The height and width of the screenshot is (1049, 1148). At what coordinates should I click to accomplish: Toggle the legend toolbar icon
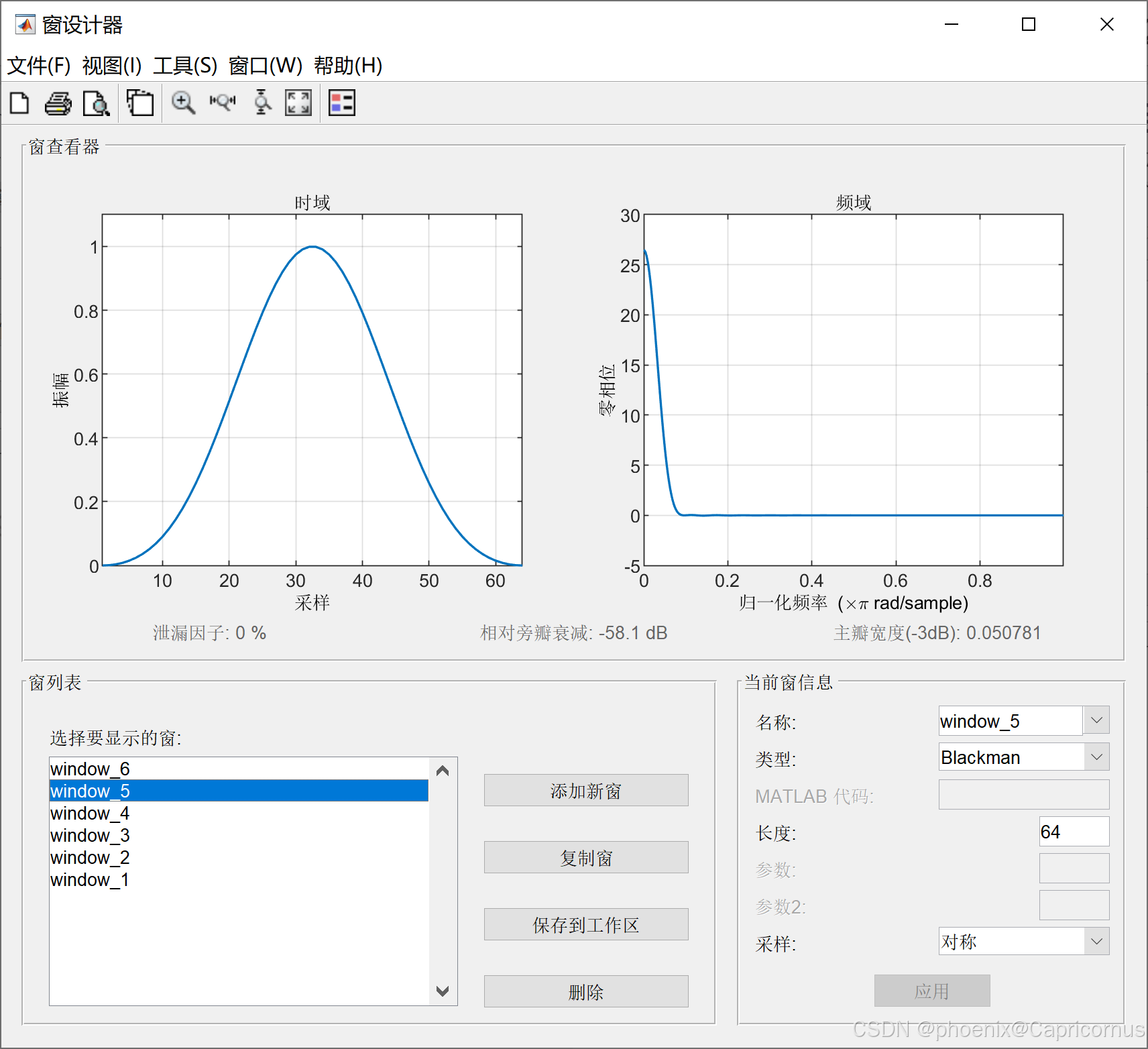[342, 103]
